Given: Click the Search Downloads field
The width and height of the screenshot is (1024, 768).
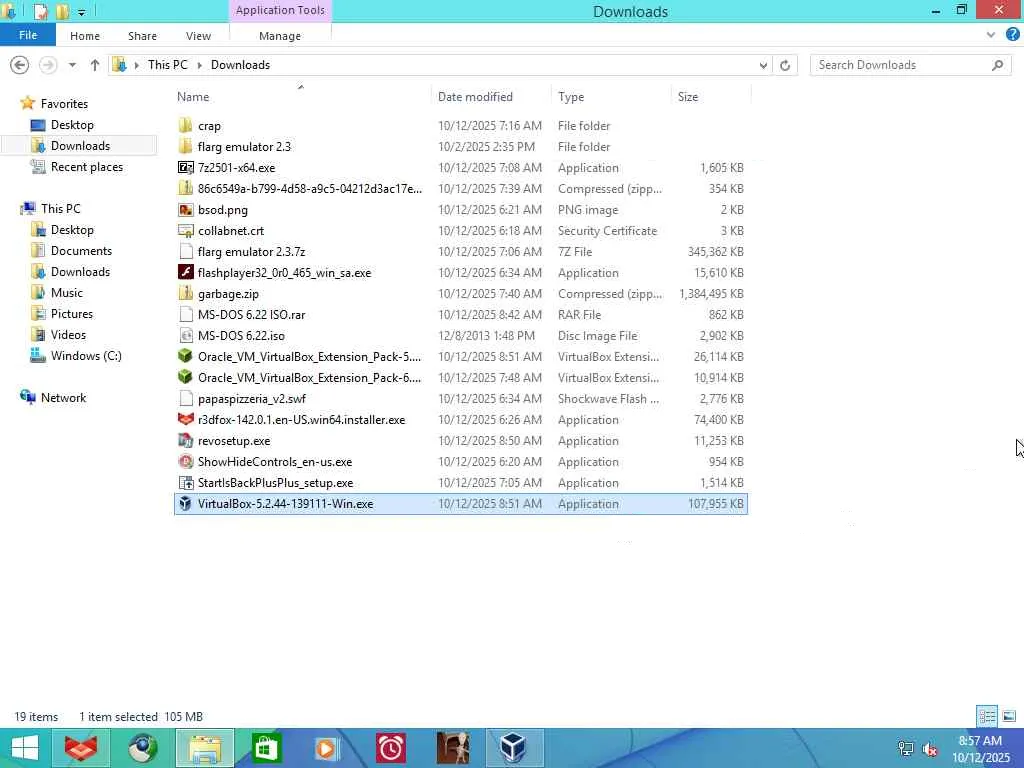Looking at the screenshot, I should (910, 65).
